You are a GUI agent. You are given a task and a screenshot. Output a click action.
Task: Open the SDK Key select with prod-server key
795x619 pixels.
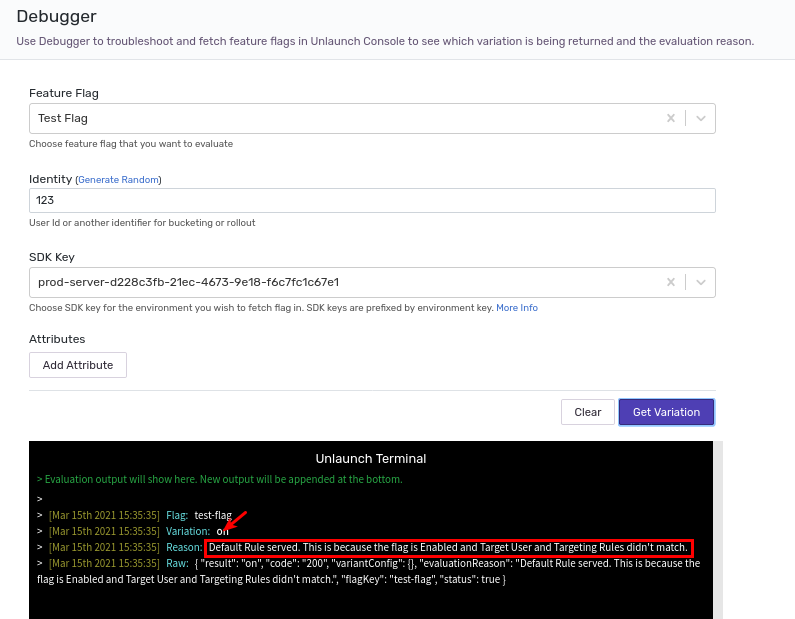coord(372,282)
